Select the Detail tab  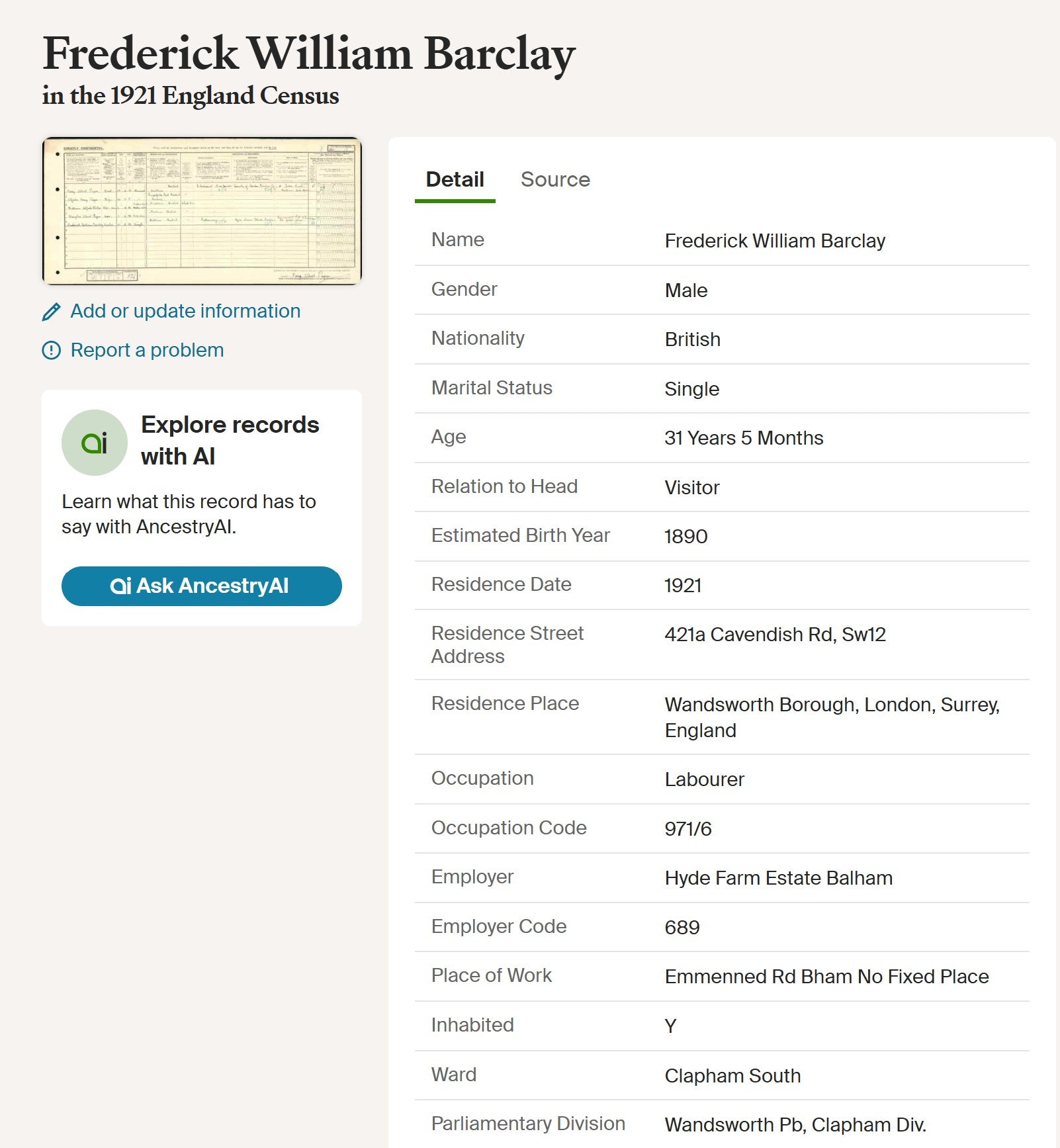(455, 179)
